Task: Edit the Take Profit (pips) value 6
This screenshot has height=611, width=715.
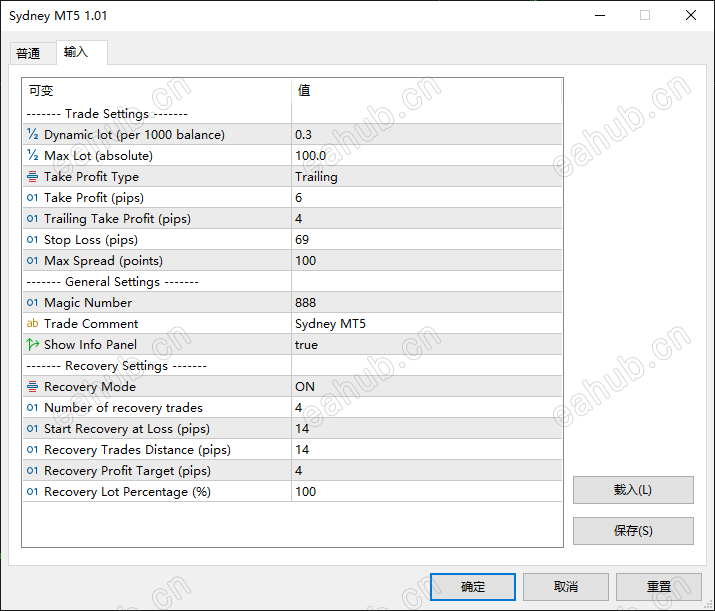Action: (426, 197)
